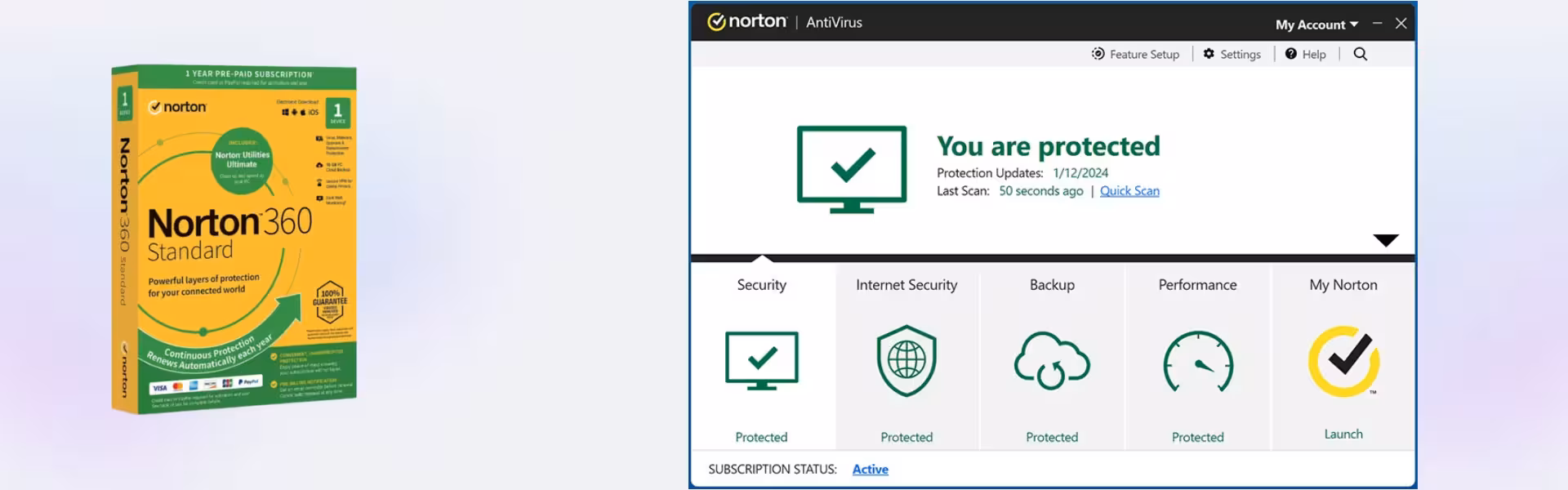Run a Quick Scan link

pyautogui.click(x=1129, y=191)
